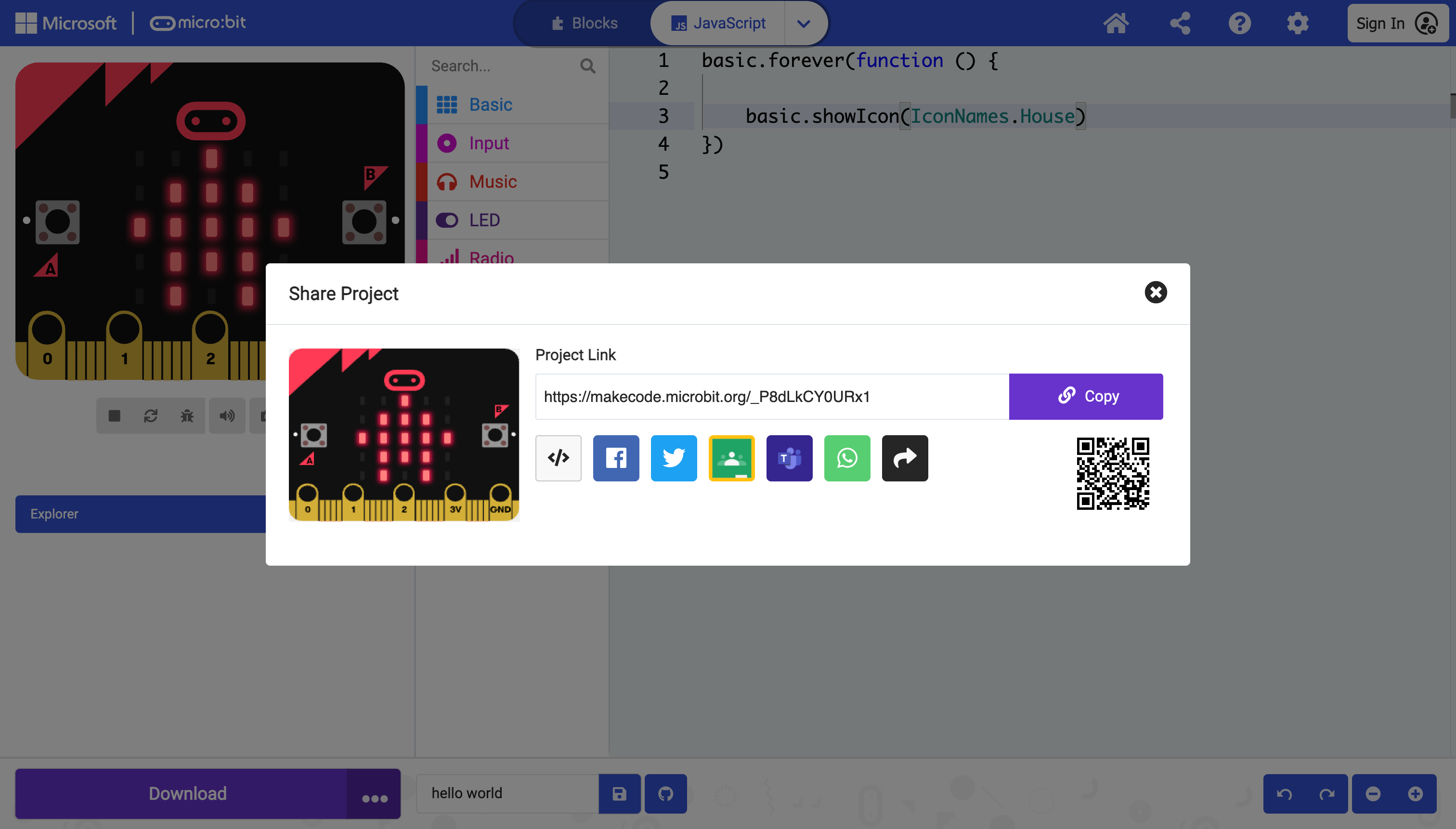Open the Basic toolbox category
The width and height of the screenshot is (1456, 829).
click(x=512, y=105)
